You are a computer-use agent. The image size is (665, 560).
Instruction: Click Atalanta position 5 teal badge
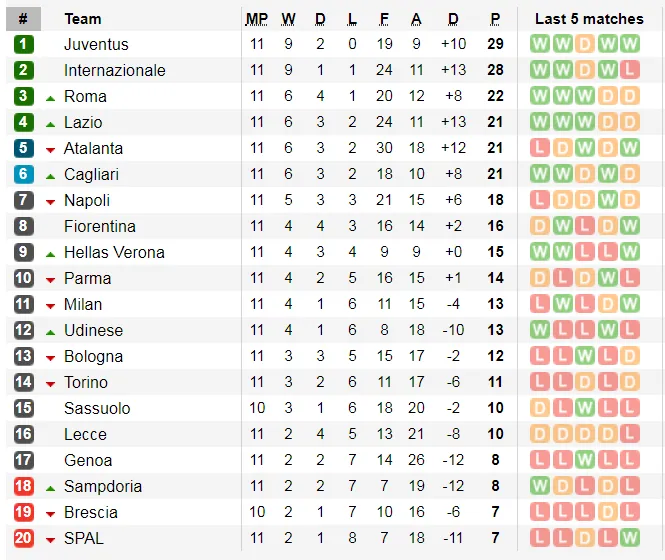pyautogui.click(x=24, y=148)
